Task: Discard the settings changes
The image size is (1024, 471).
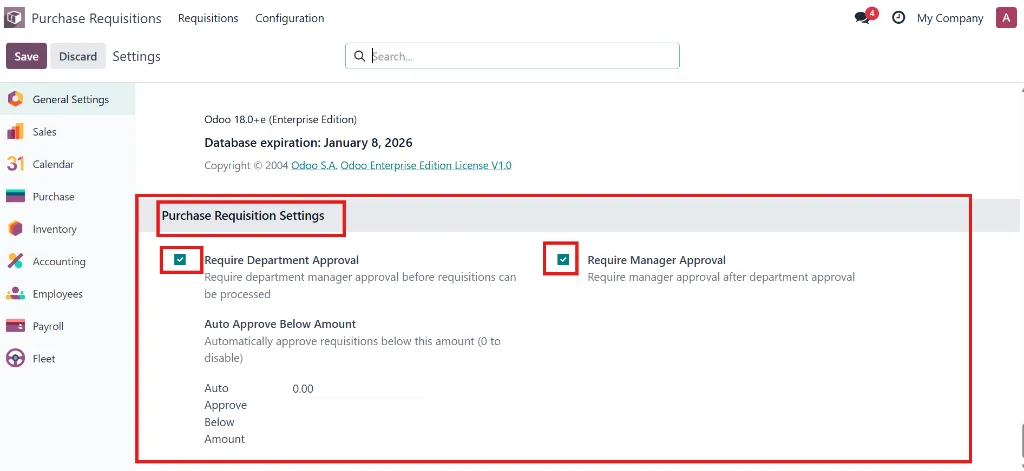Action: pos(78,56)
